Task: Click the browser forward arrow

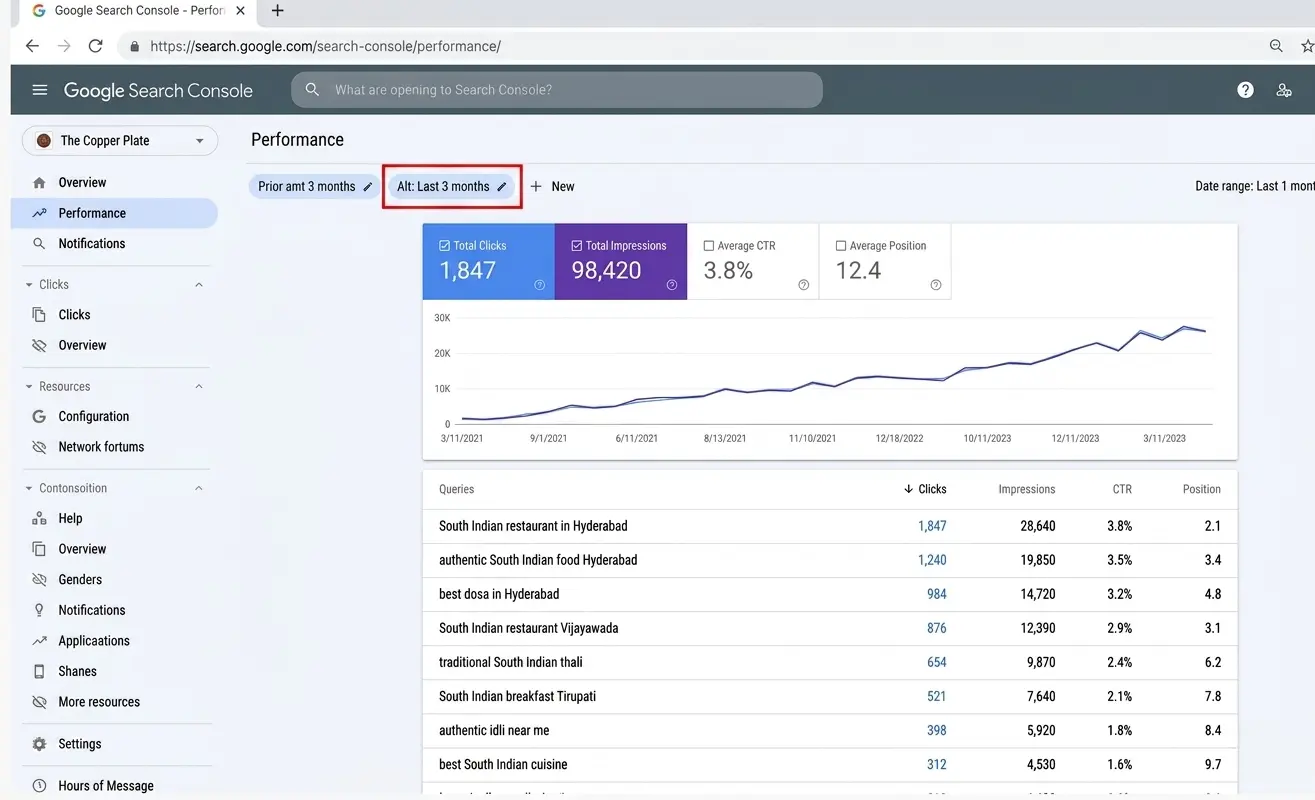Action: point(64,46)
